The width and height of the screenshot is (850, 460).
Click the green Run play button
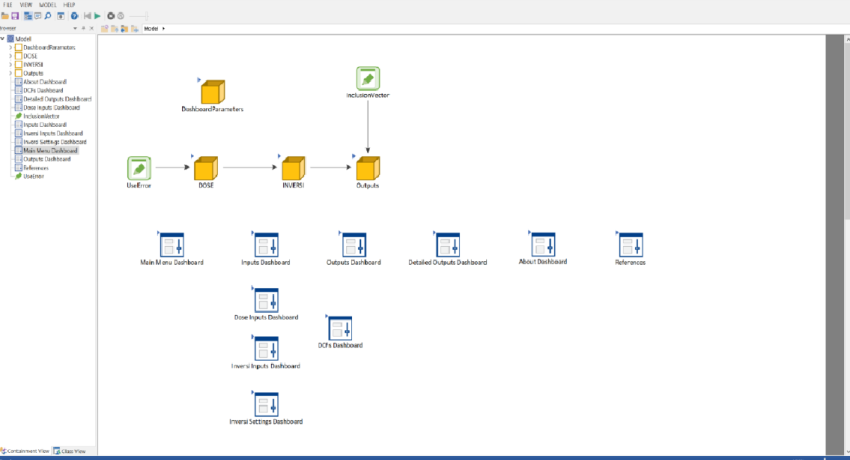98,16
